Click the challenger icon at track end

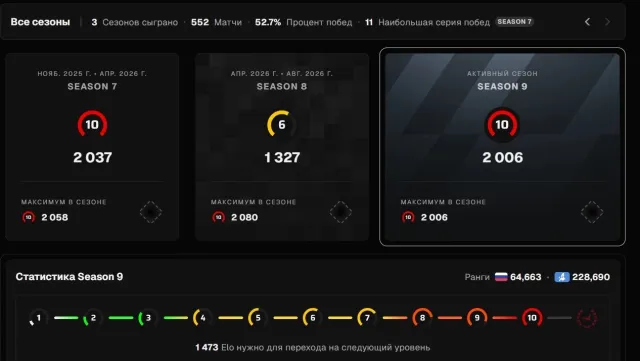point(587,318)
